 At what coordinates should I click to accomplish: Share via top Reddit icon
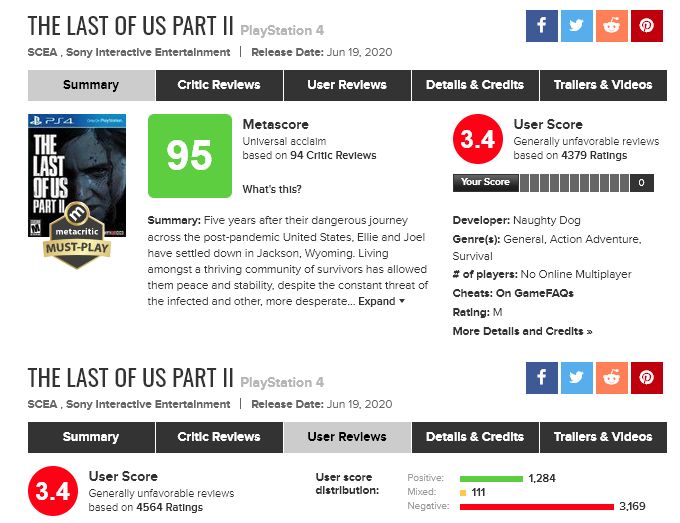coord(611,26)
